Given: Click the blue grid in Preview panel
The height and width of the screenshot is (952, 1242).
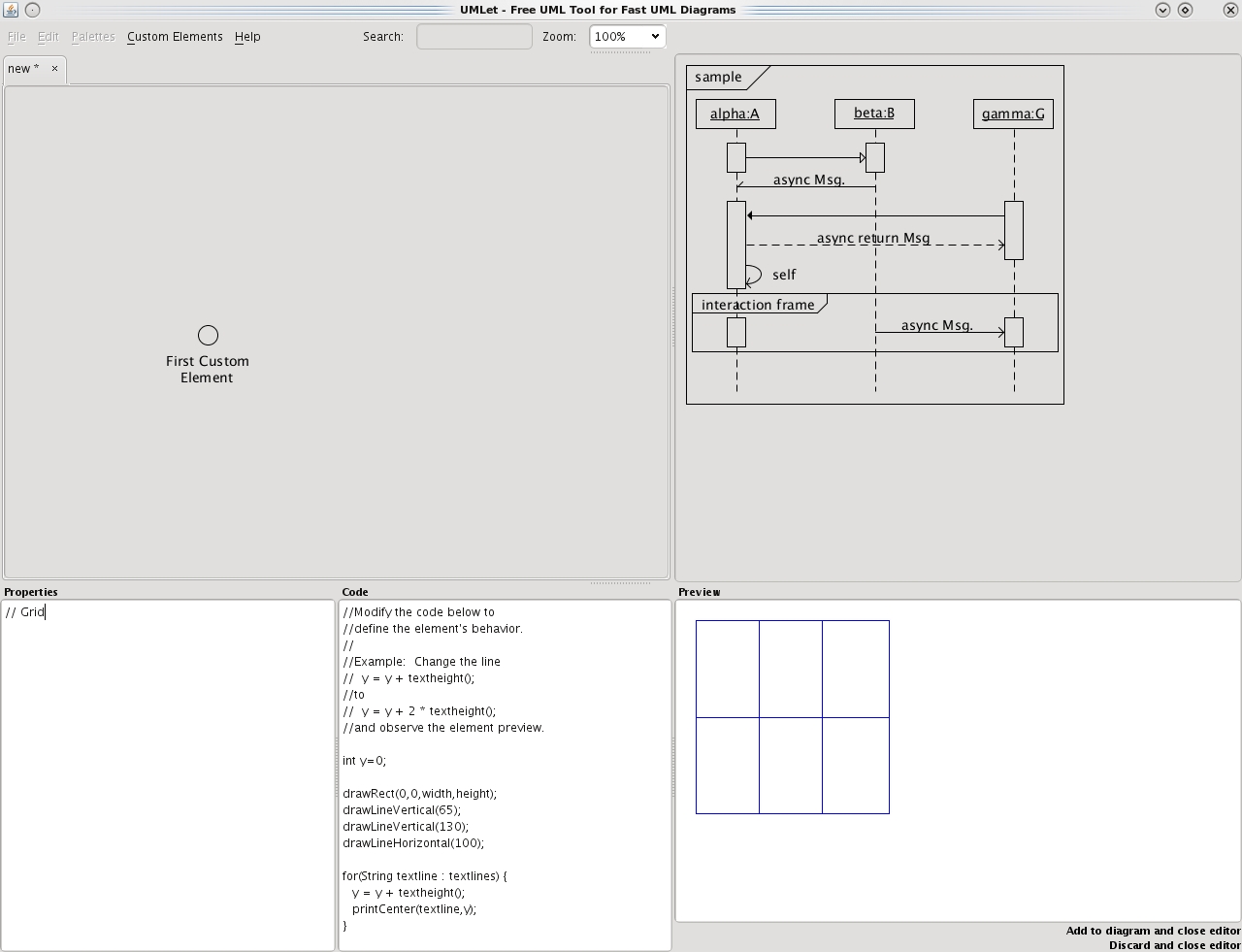Looking at the screenshot, I should 792,717.
